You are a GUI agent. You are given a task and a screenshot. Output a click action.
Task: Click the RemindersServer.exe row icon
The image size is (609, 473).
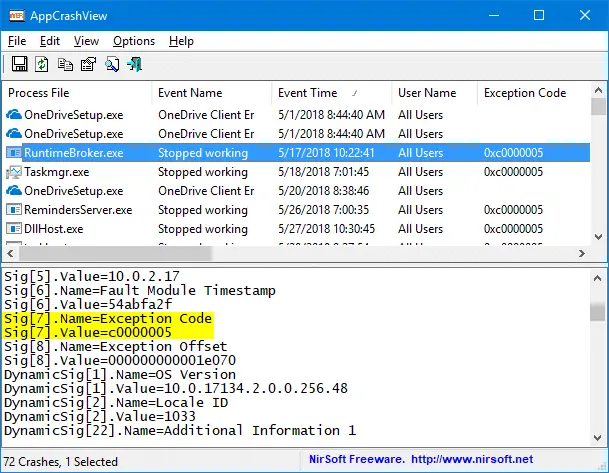coord(14,210)
